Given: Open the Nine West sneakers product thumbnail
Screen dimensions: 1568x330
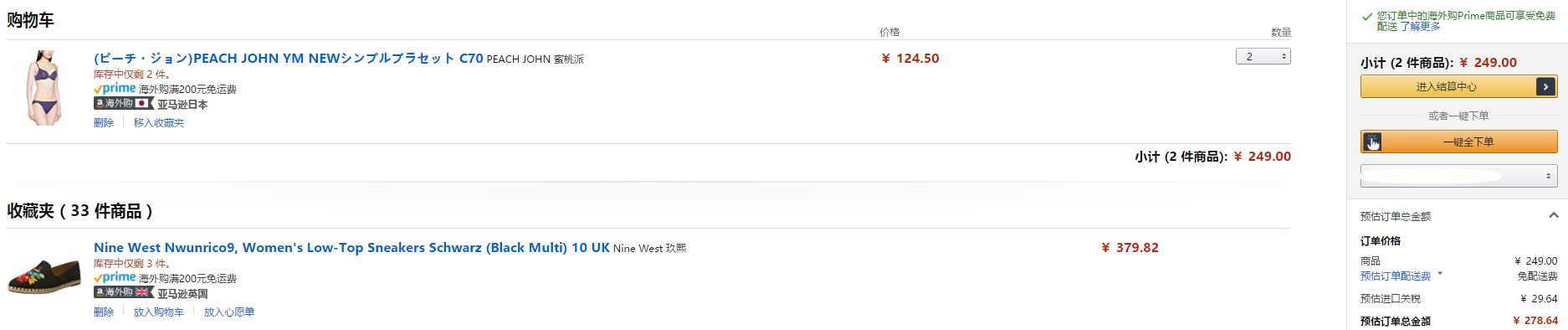Looking at the screenshot, I should (44, 277).
